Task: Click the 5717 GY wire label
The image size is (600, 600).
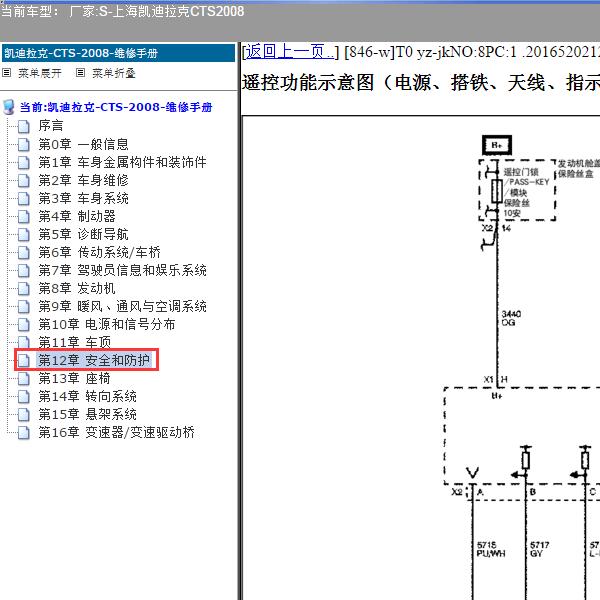Action: 540,549
